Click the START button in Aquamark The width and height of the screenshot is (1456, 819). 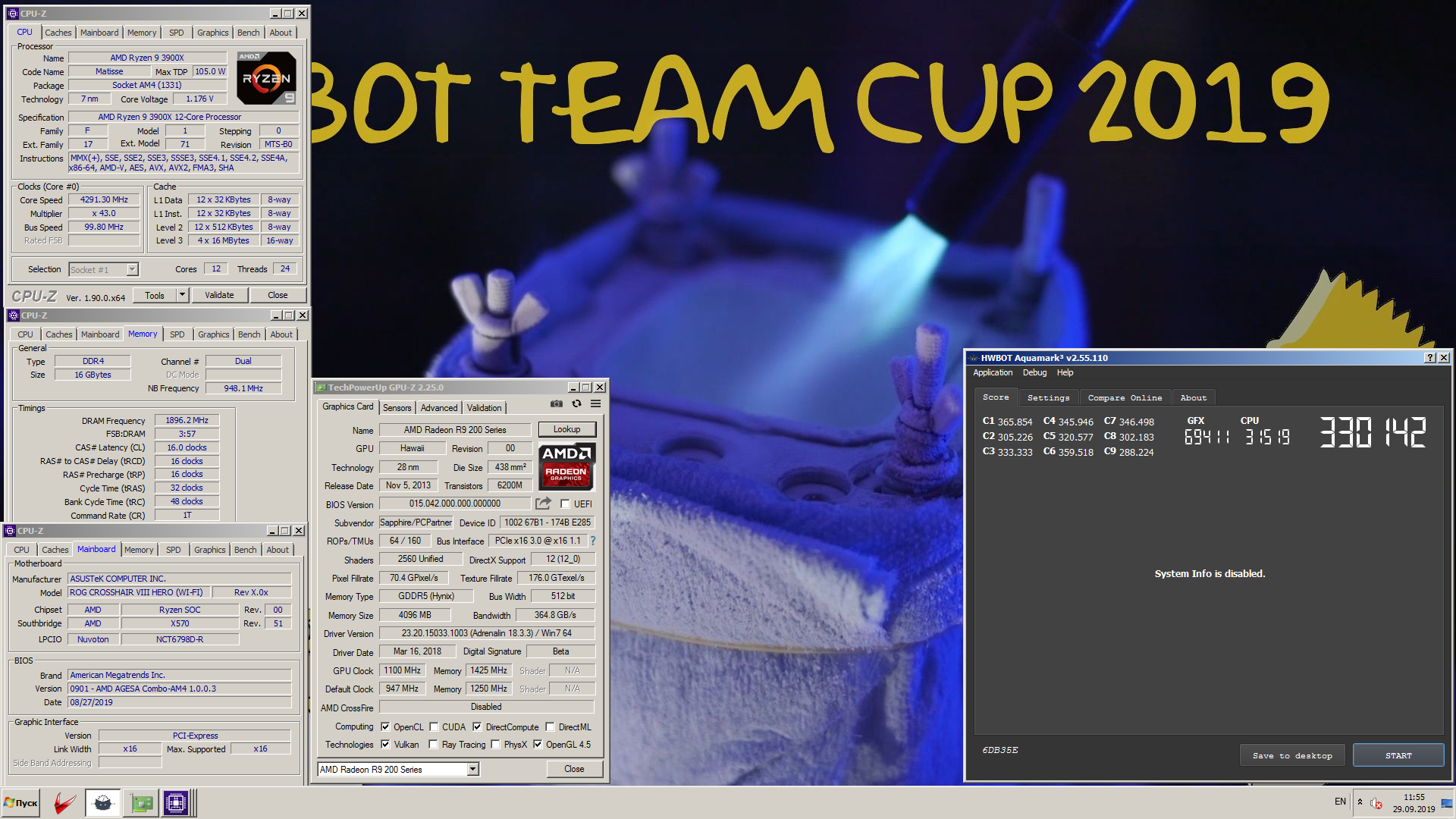click(x=1398, y=755)
